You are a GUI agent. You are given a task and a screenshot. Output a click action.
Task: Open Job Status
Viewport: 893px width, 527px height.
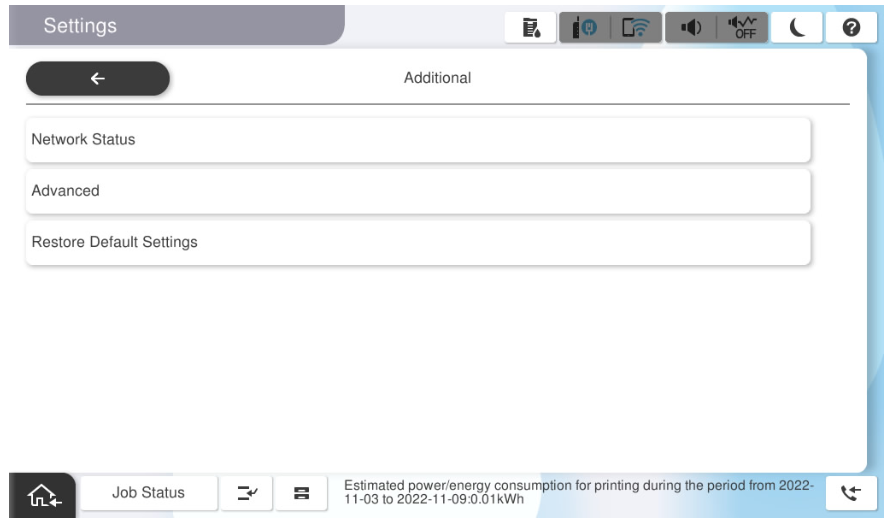click(146, 493)
